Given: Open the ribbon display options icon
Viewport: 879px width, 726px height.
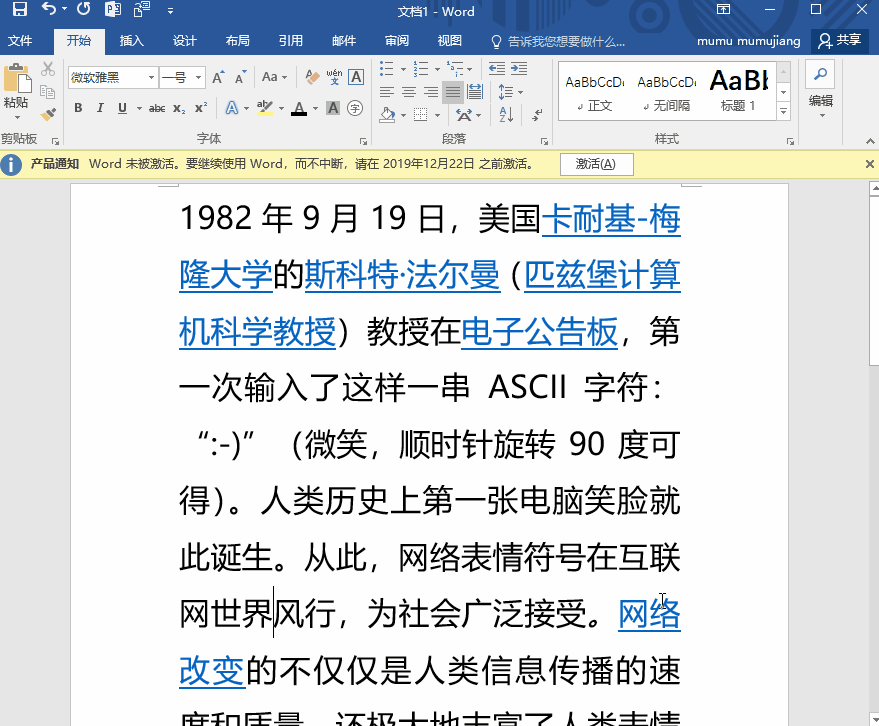Looking at the screenshot, I should (x=724, y=9).
